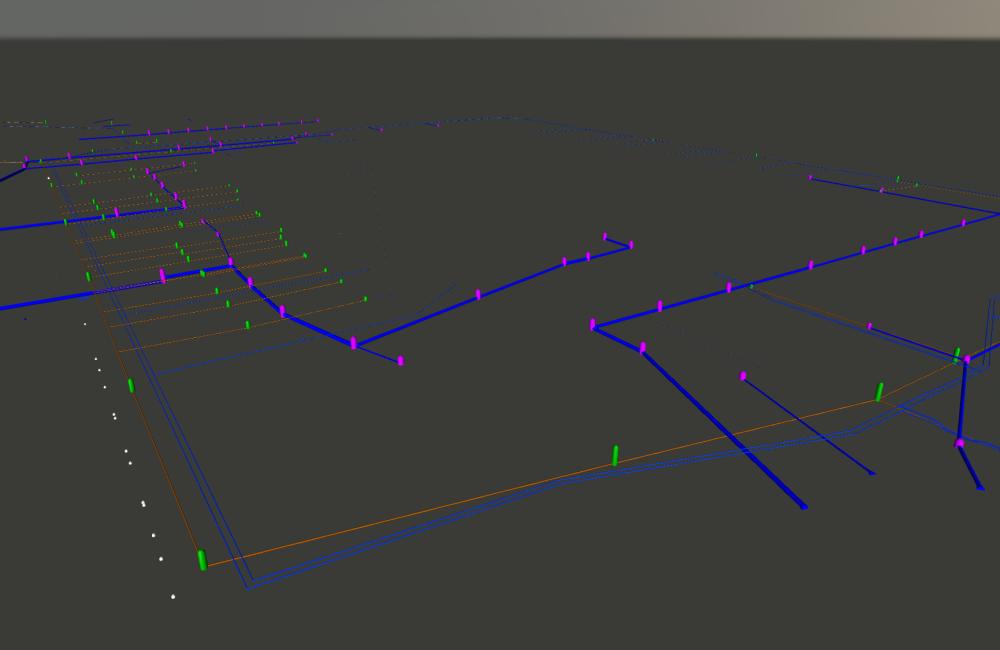The height and width of the screenshot is (650, 1000).
Task: Select vertical blue pipe at far right edge
Action: coord(962,400)
